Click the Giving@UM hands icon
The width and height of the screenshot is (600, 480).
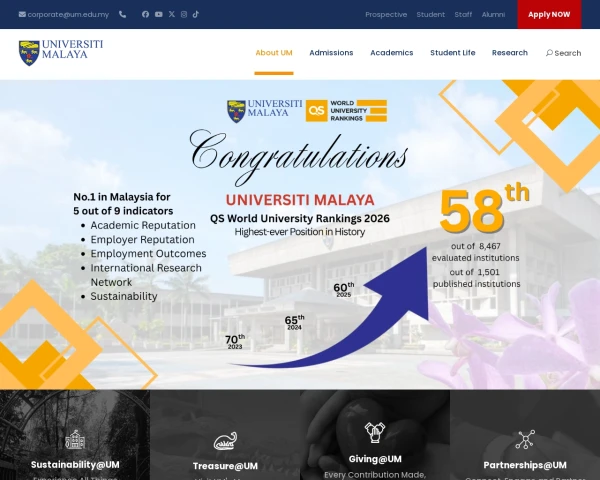point(375,433)
